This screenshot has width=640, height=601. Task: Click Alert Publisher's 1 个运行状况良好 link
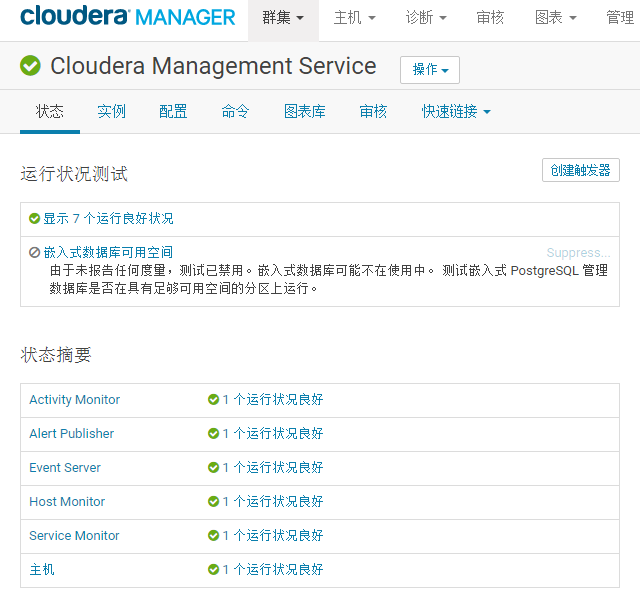point(273,433)
